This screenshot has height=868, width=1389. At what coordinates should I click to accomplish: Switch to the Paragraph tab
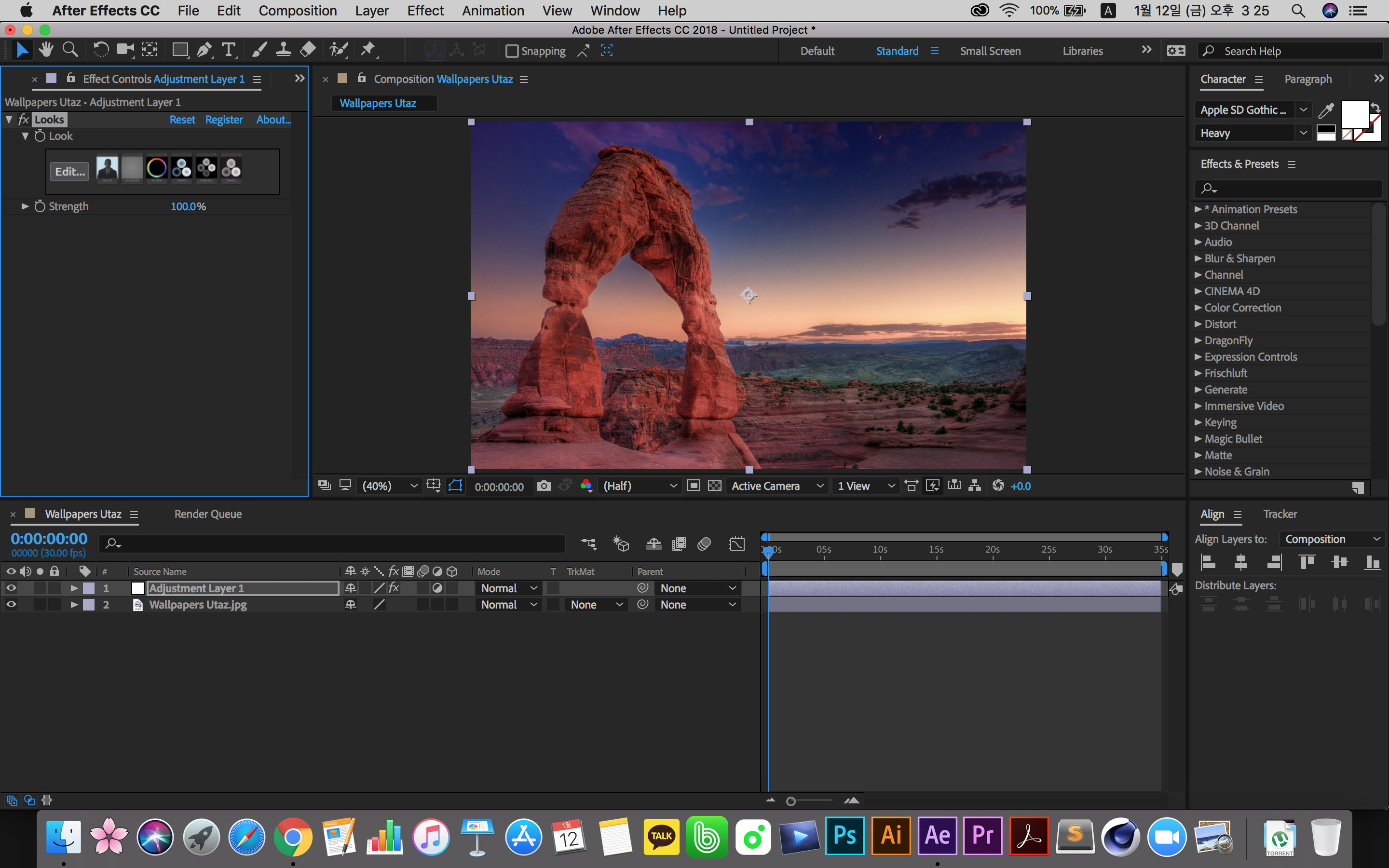[x=1307, y=79]
